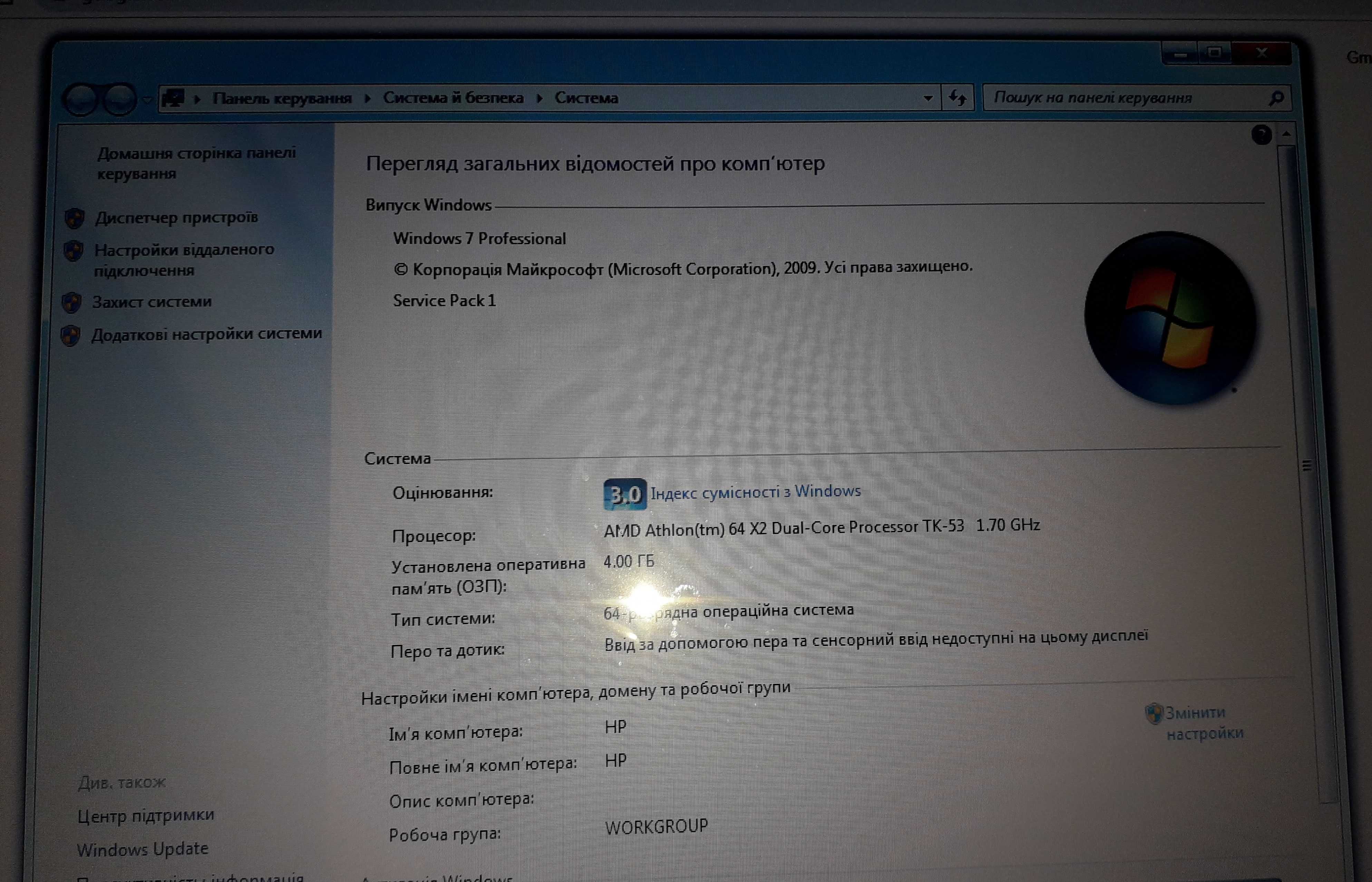Maximize the System window
This screenshot has height=882, width=1372.
1214,53
